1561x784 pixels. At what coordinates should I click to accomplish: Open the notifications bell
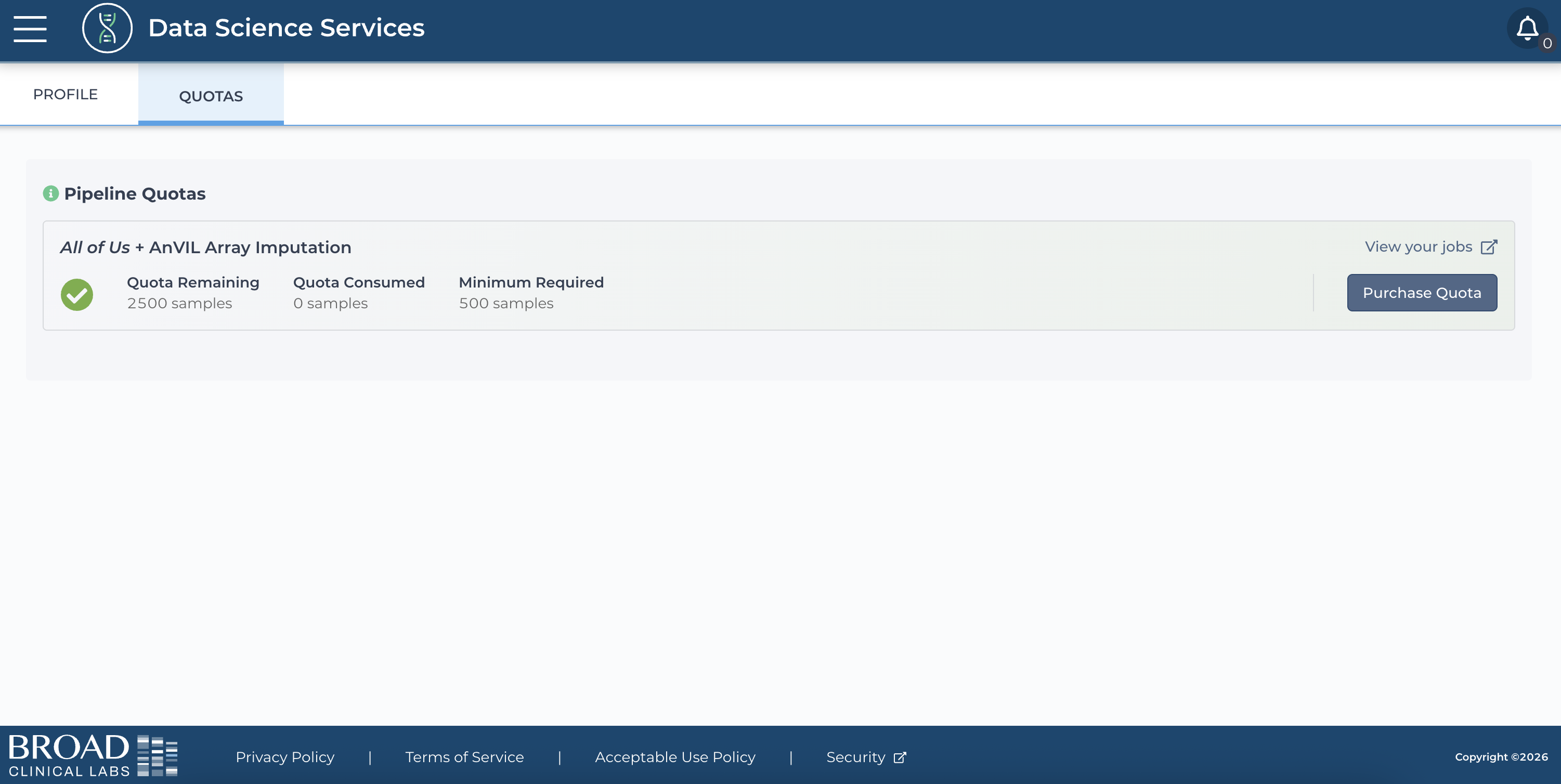1527,28
